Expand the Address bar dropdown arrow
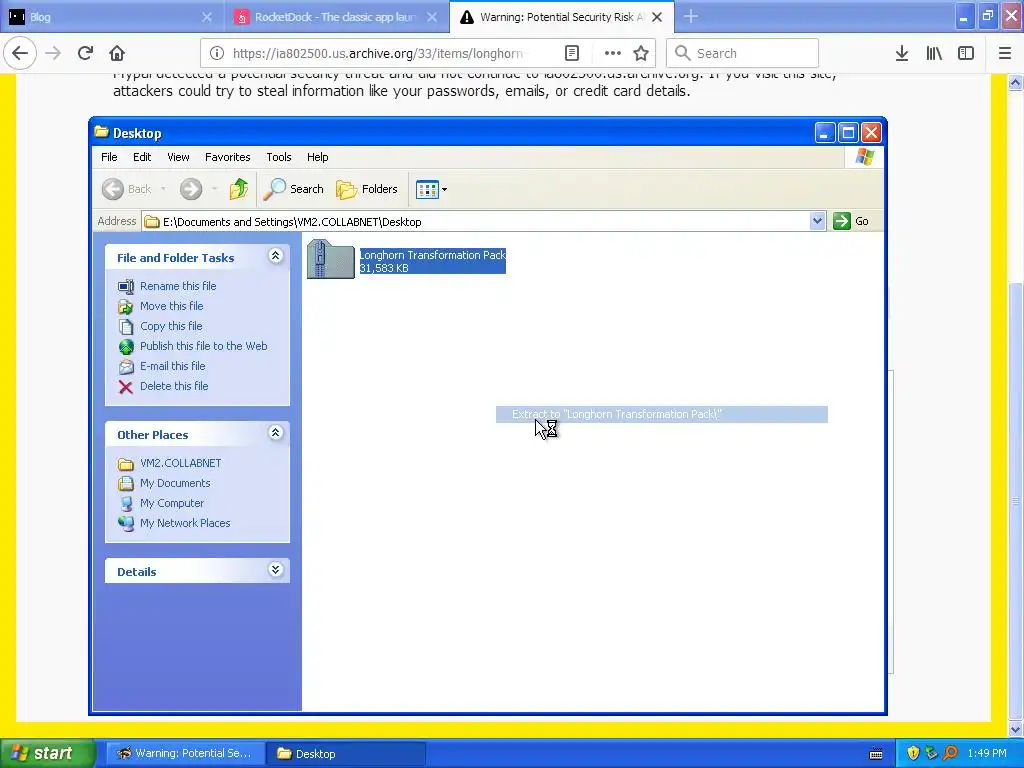 817,221
